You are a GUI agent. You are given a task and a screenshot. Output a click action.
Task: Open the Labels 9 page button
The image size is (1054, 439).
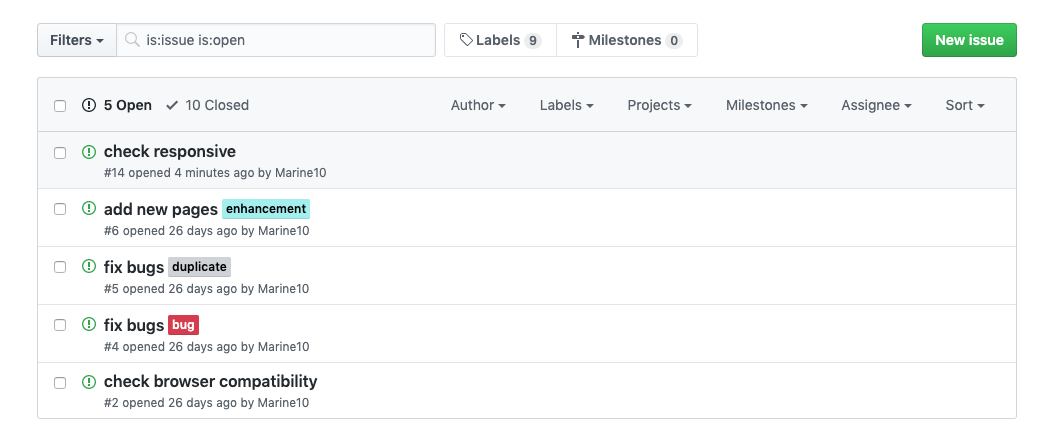tap(500, 40)
